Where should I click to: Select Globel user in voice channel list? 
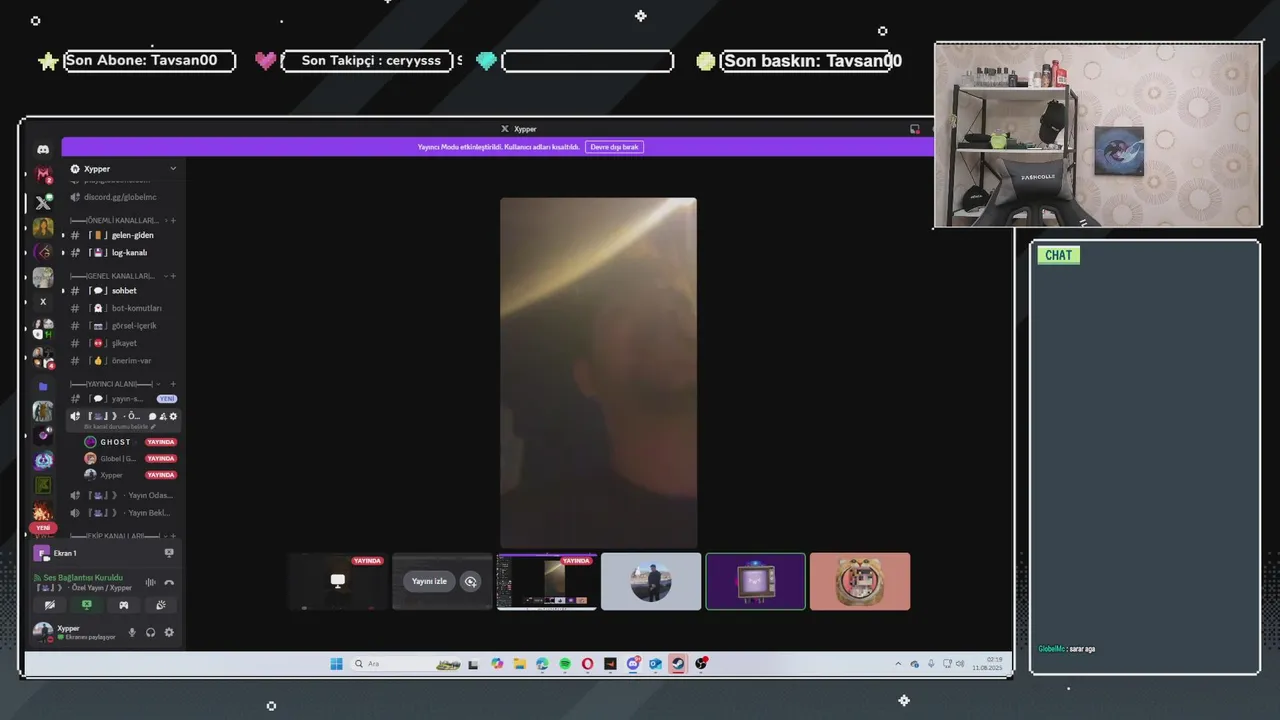click(130, 459)
